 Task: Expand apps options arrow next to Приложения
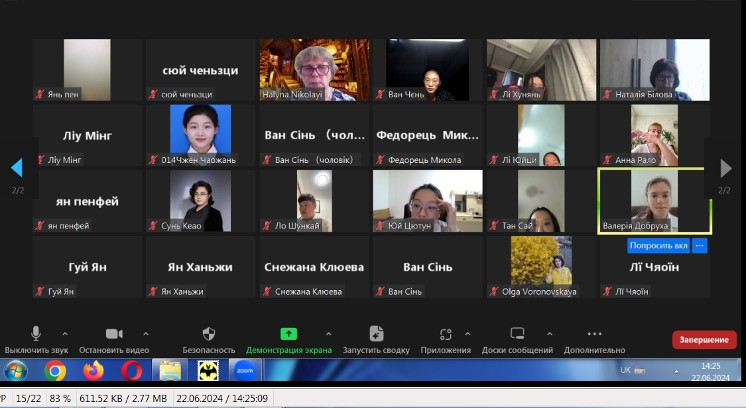click(x=467, y=334)
